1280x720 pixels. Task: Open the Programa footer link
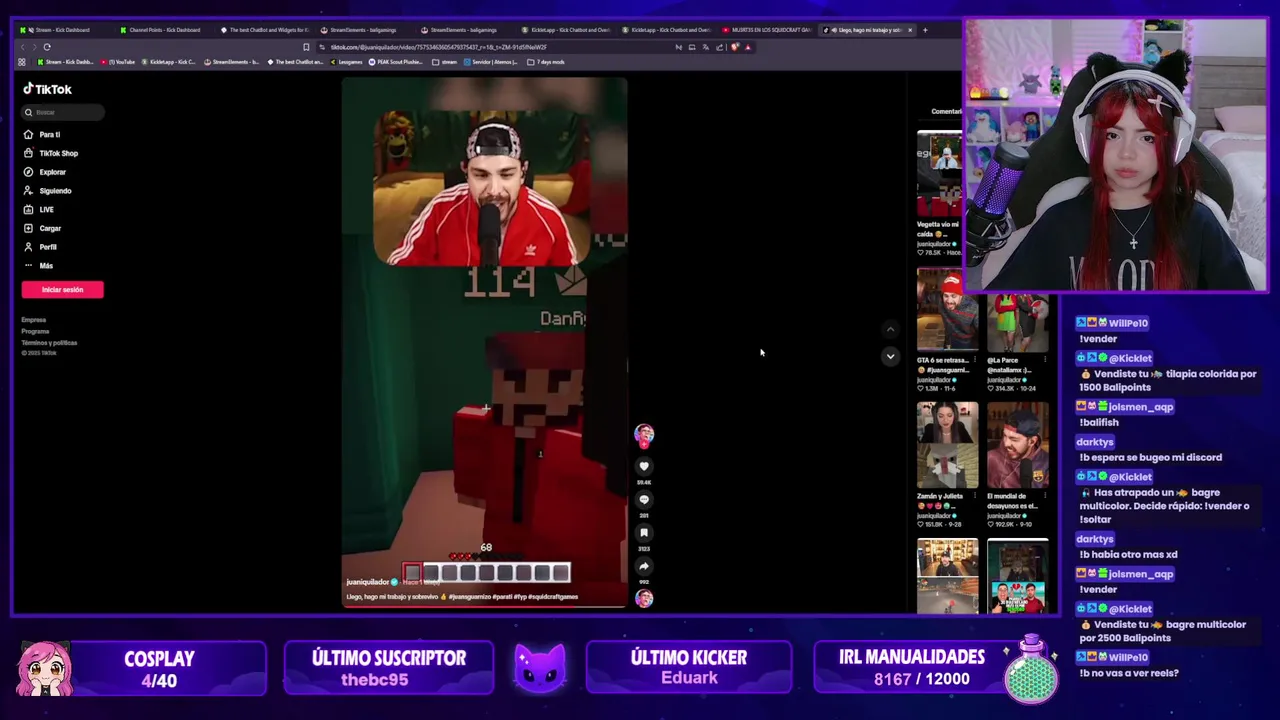click(35, 331)
